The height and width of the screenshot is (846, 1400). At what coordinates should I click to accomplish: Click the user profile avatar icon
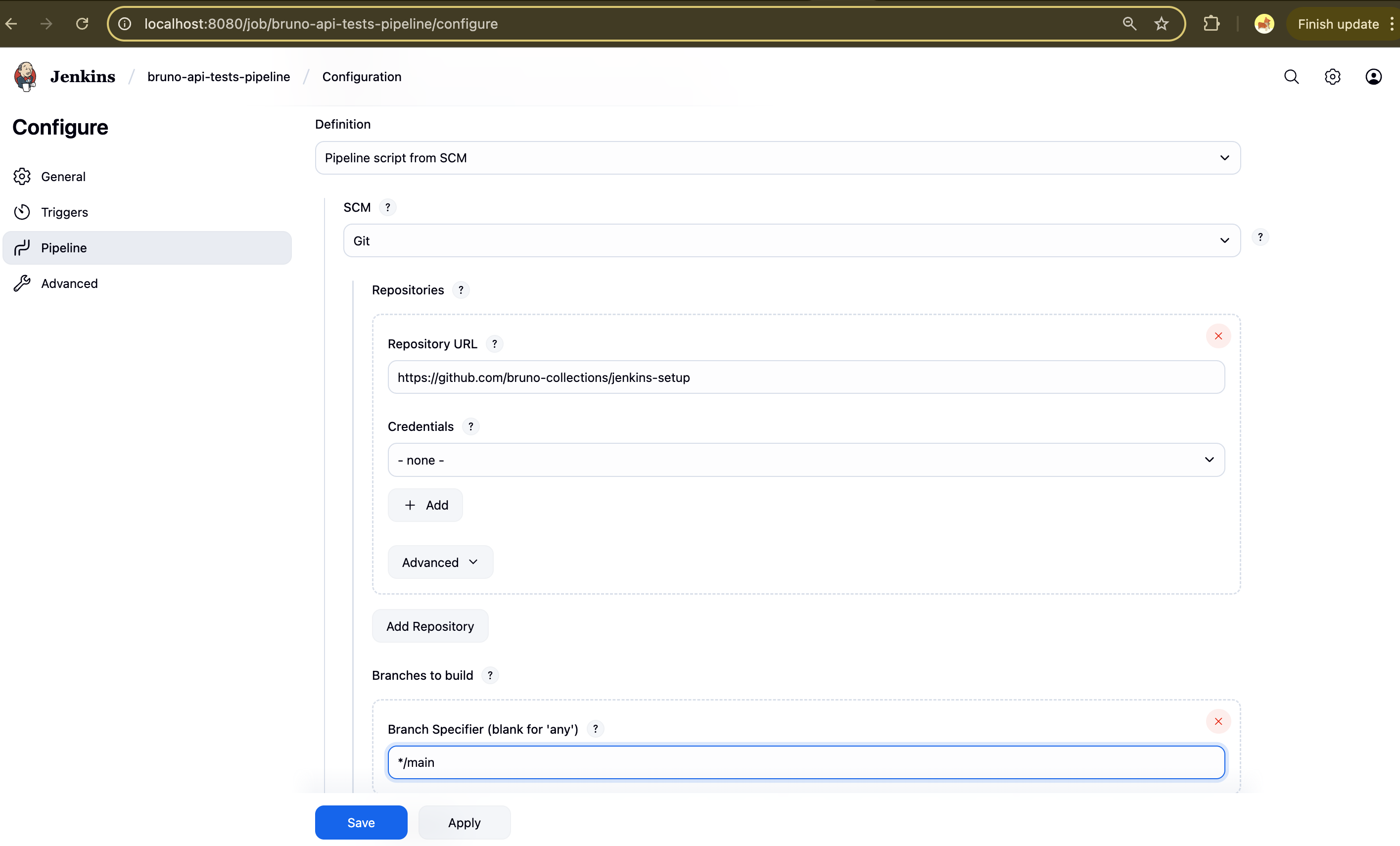(x=1373, y=76)
